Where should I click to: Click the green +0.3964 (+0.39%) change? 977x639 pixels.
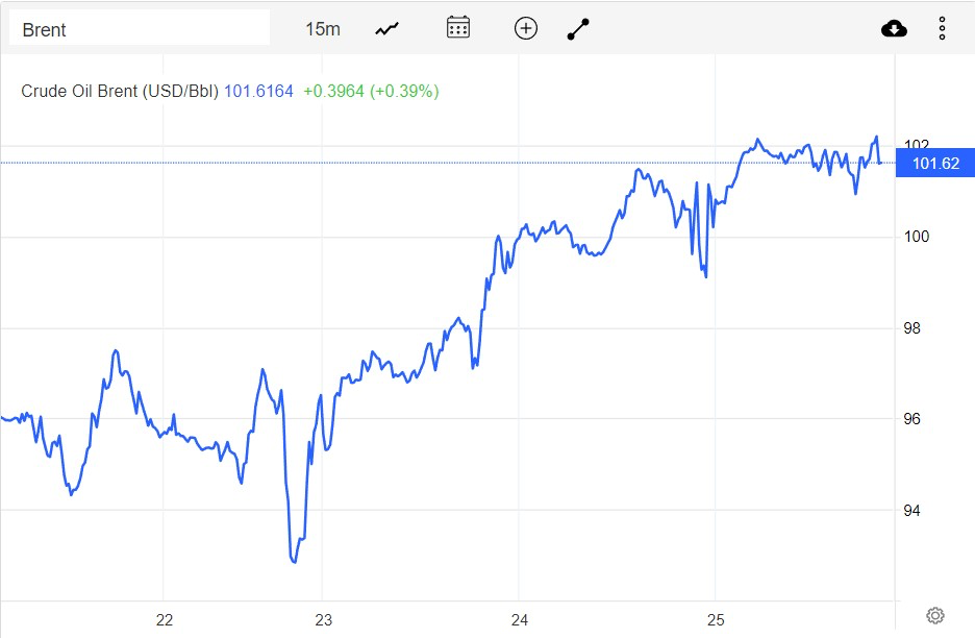tap(371, 91)
